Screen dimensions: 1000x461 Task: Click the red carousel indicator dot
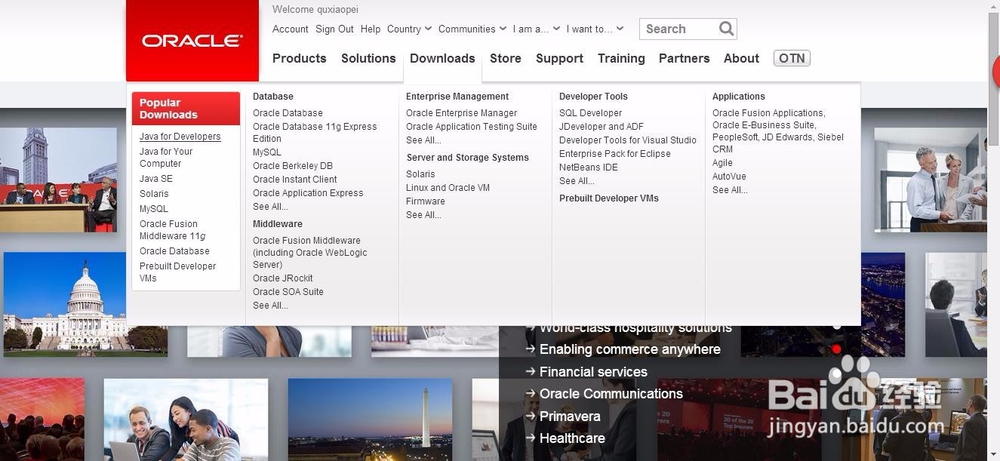point(837,349)
